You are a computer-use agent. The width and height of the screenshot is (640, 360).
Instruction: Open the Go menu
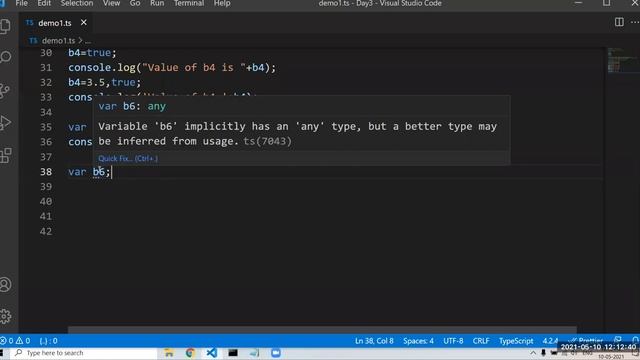135,3
